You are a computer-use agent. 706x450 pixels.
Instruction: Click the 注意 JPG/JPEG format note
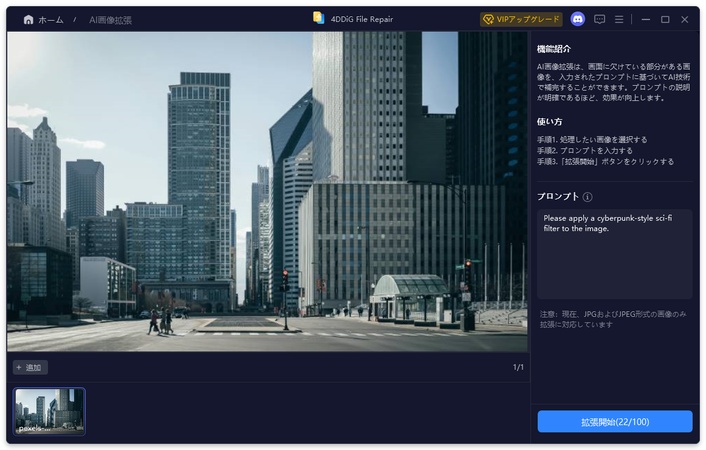pos(613,319)
